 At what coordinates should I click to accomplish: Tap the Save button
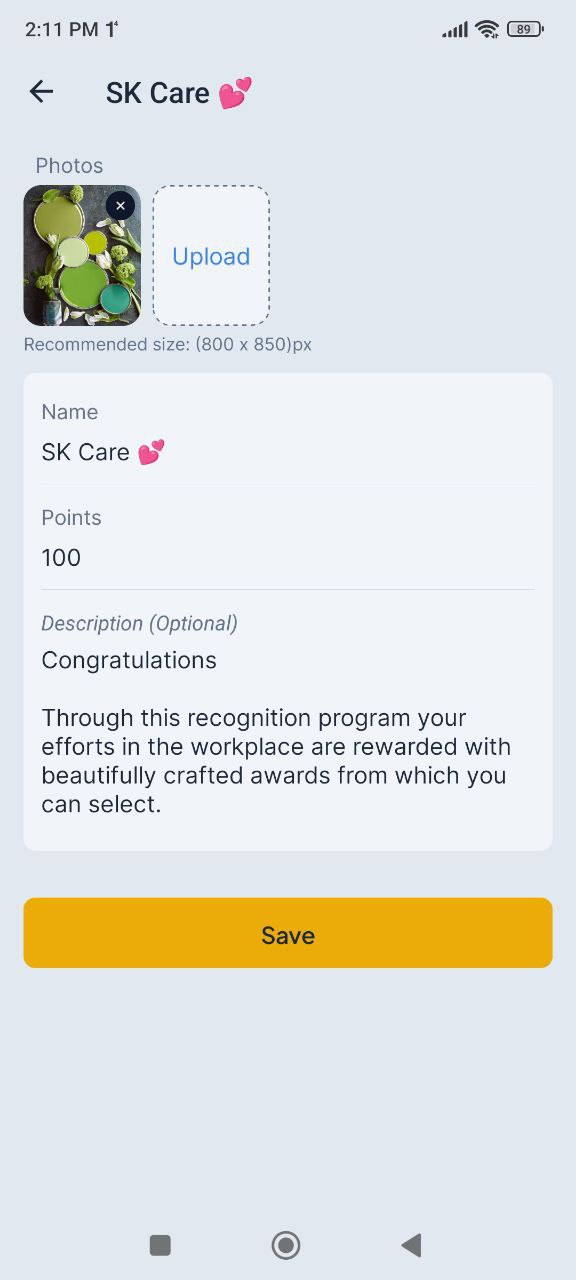[x=288, y=933]
